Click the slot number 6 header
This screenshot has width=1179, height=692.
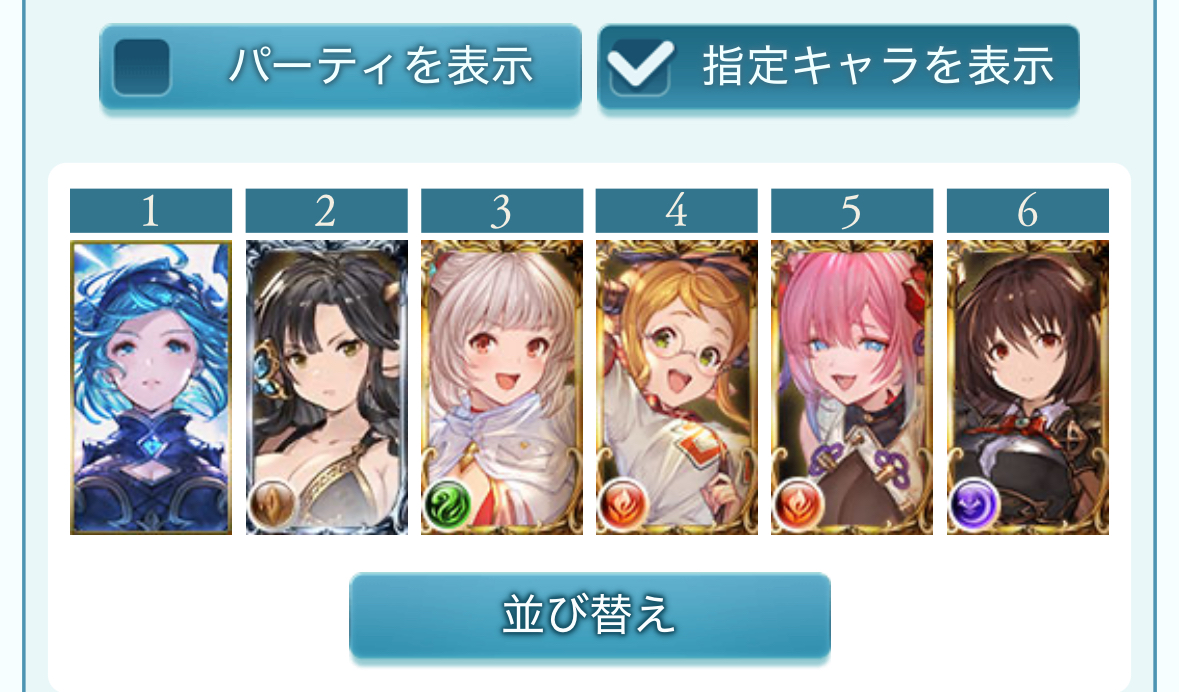[1027, 211]
